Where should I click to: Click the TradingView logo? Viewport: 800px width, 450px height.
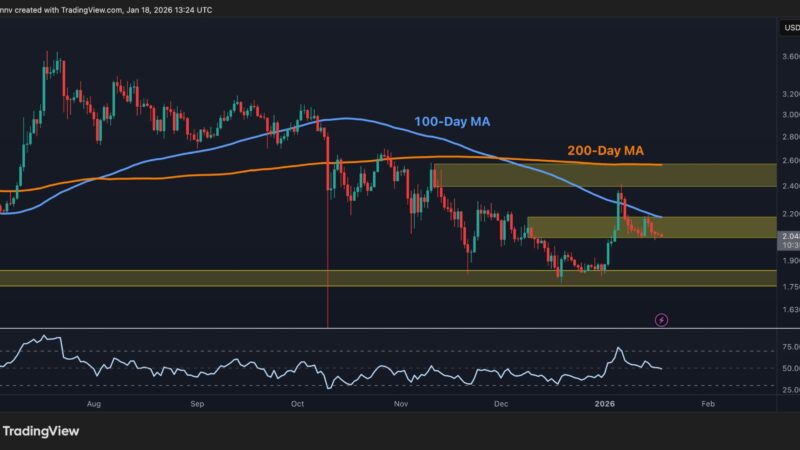[x=40, y=431]
